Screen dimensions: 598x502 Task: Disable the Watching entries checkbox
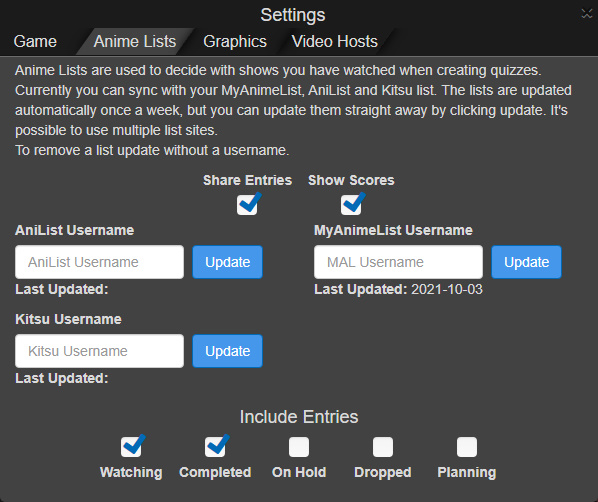click(x=131, y=447)
